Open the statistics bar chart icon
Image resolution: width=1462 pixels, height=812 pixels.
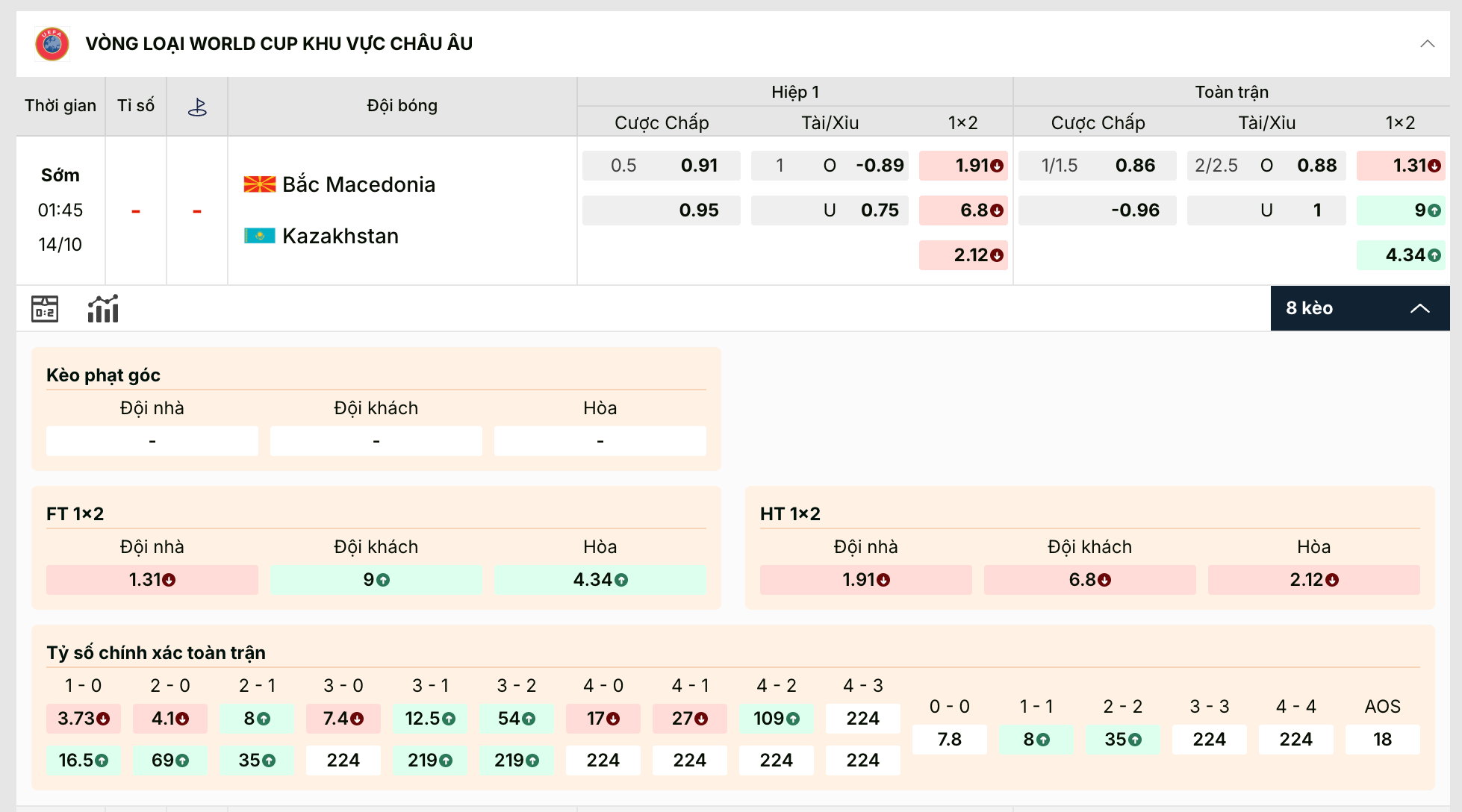103,308
